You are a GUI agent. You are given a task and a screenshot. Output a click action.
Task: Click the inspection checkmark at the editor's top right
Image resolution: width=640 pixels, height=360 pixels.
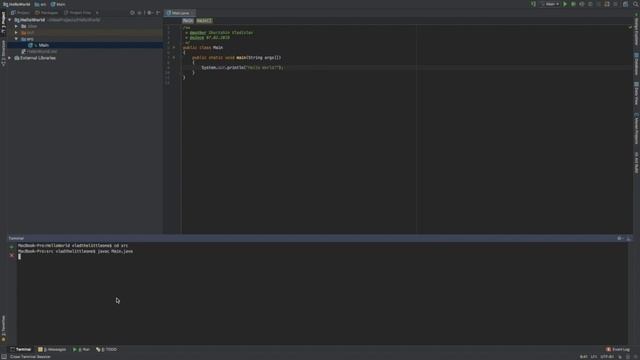tap(630, 27)
